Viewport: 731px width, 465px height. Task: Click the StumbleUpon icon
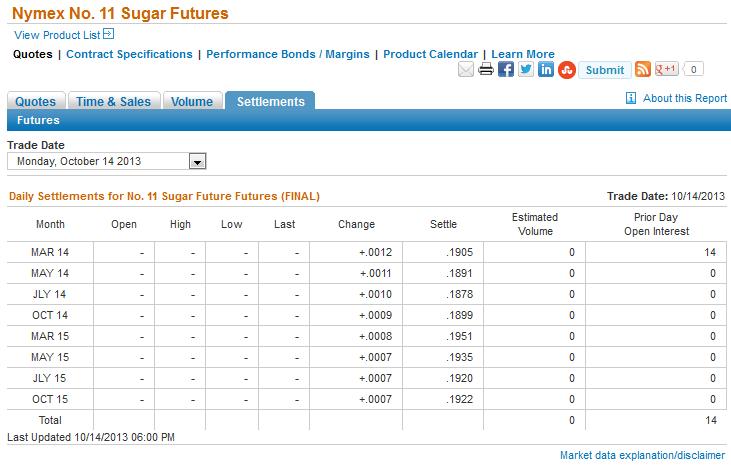tap(567, 70)
